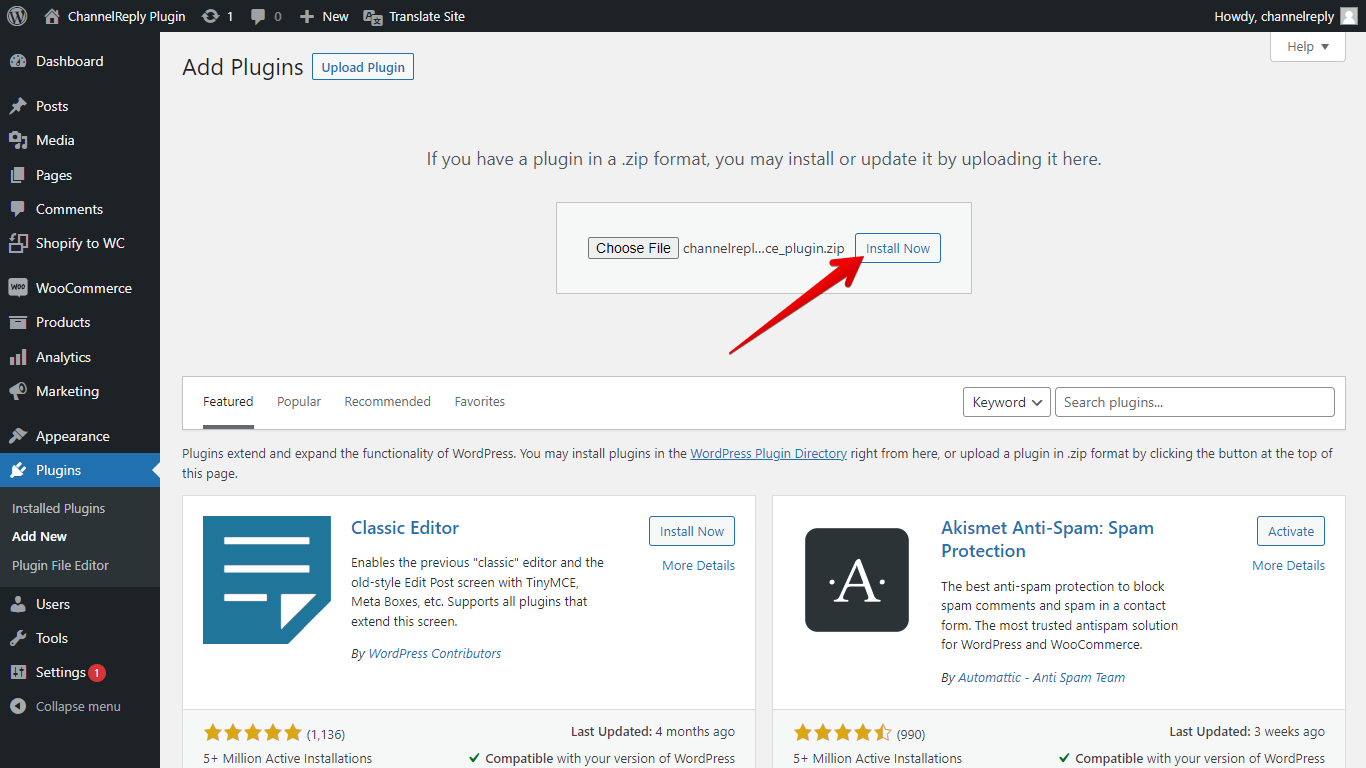Open Plugin File Editor submenu item
1366x768 pixels.
pyautogui.click(x=60, y=565)
